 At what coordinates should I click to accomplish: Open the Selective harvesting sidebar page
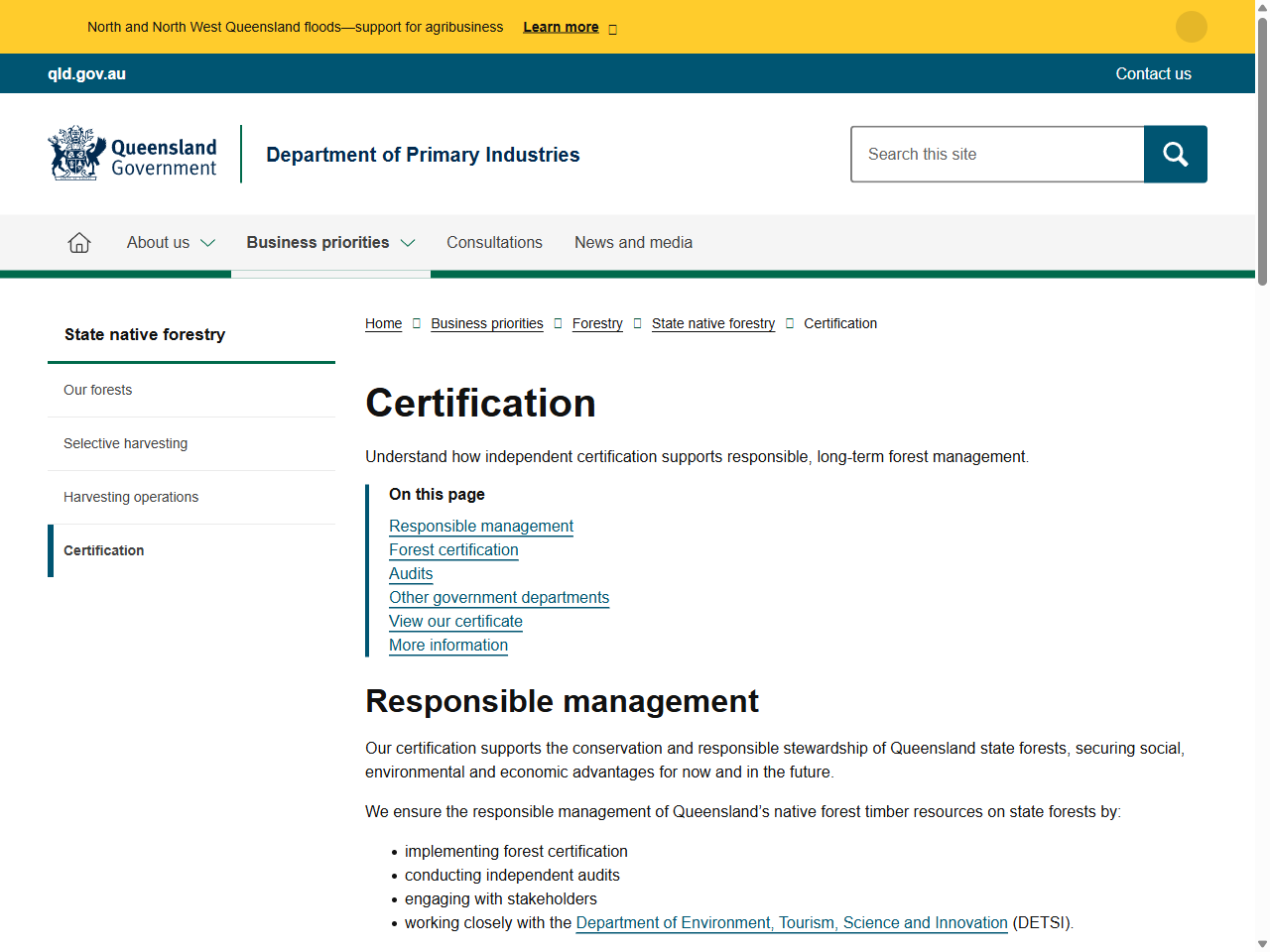125,443
